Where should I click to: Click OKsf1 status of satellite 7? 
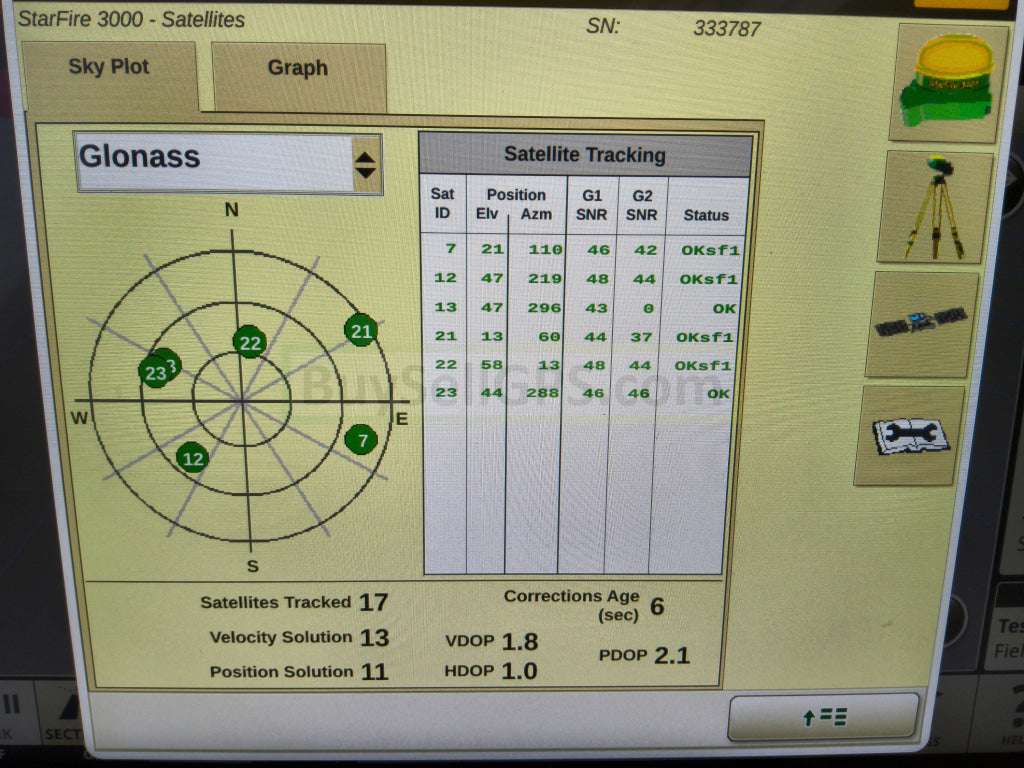(x=710, y=250)
